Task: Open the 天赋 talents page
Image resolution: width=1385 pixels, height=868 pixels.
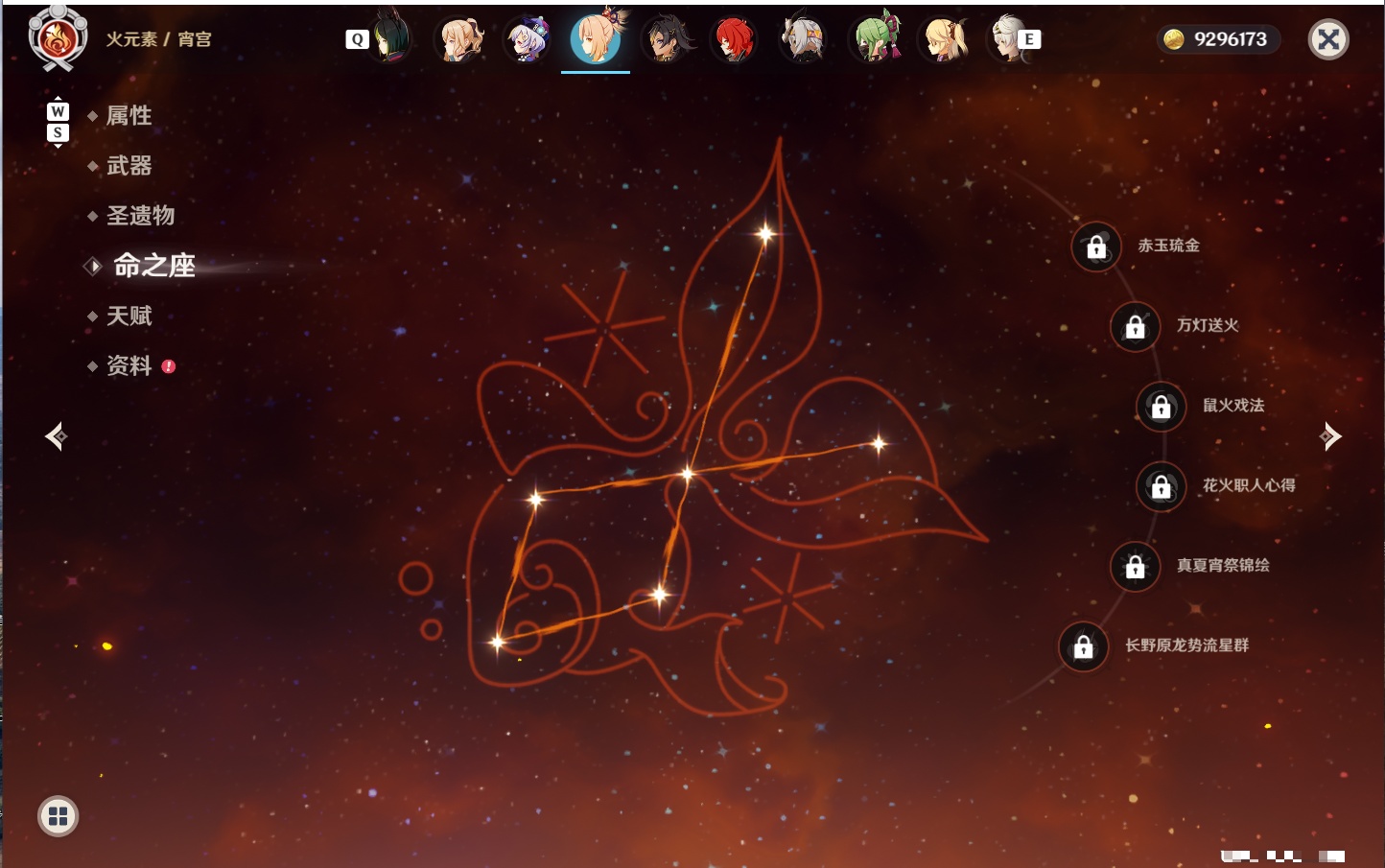Action: (129, 316)
